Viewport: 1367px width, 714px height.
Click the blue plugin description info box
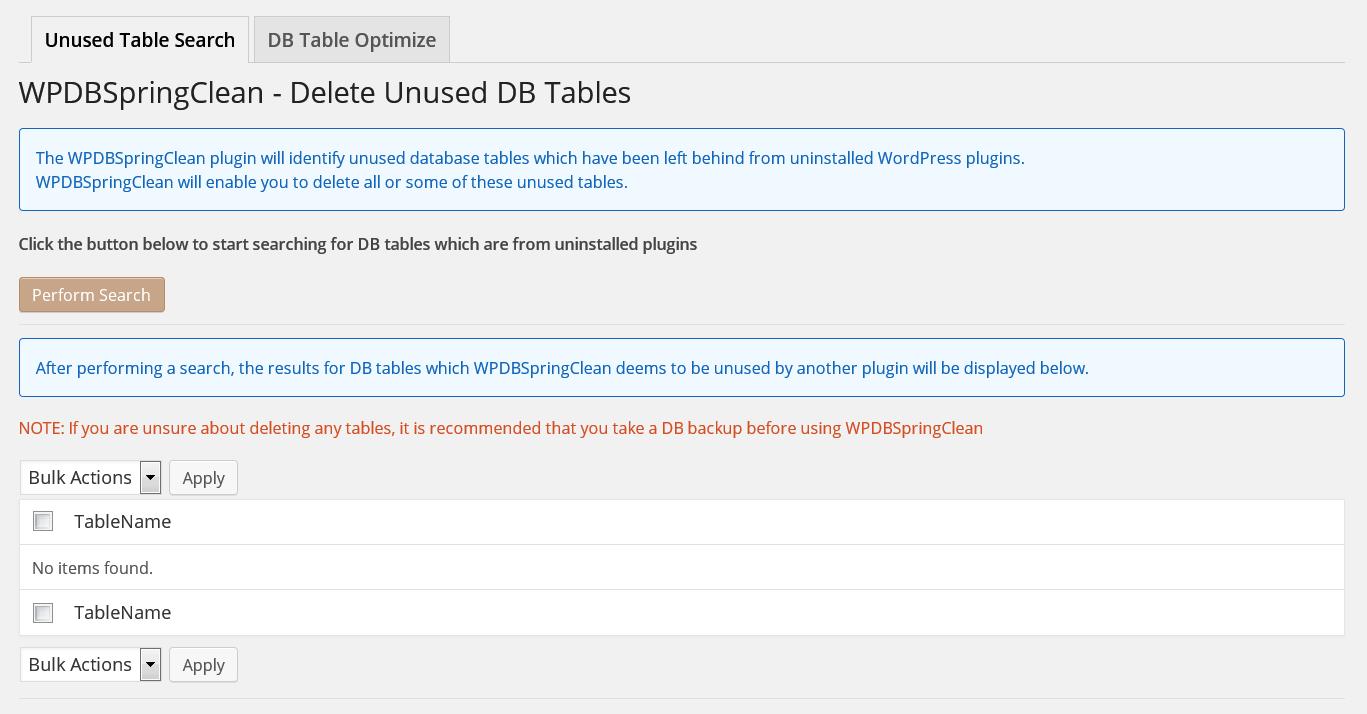(682, 169)
